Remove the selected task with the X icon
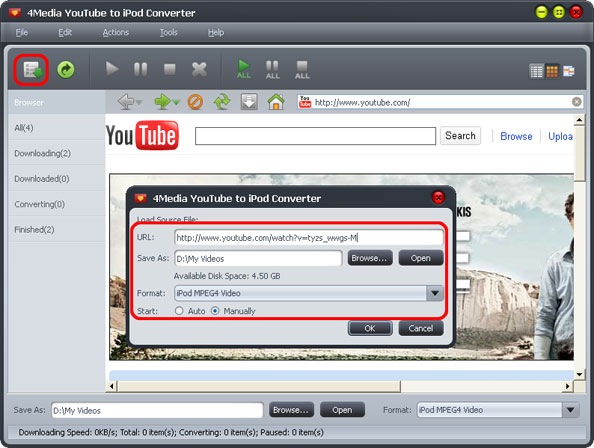Screen dimensions: 594x448 click(x=199, y=70)
